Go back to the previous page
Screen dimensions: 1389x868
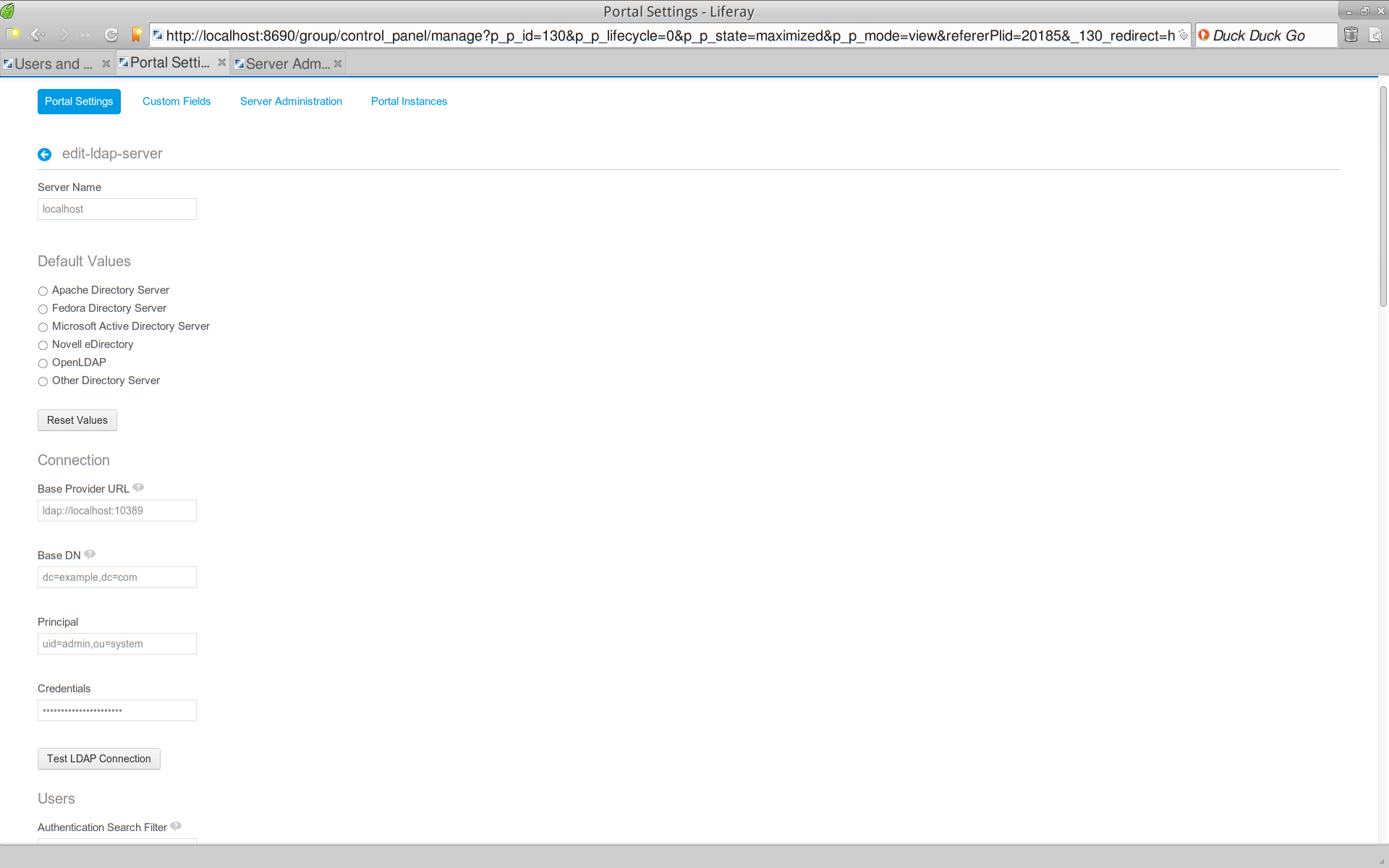point(38,35)
